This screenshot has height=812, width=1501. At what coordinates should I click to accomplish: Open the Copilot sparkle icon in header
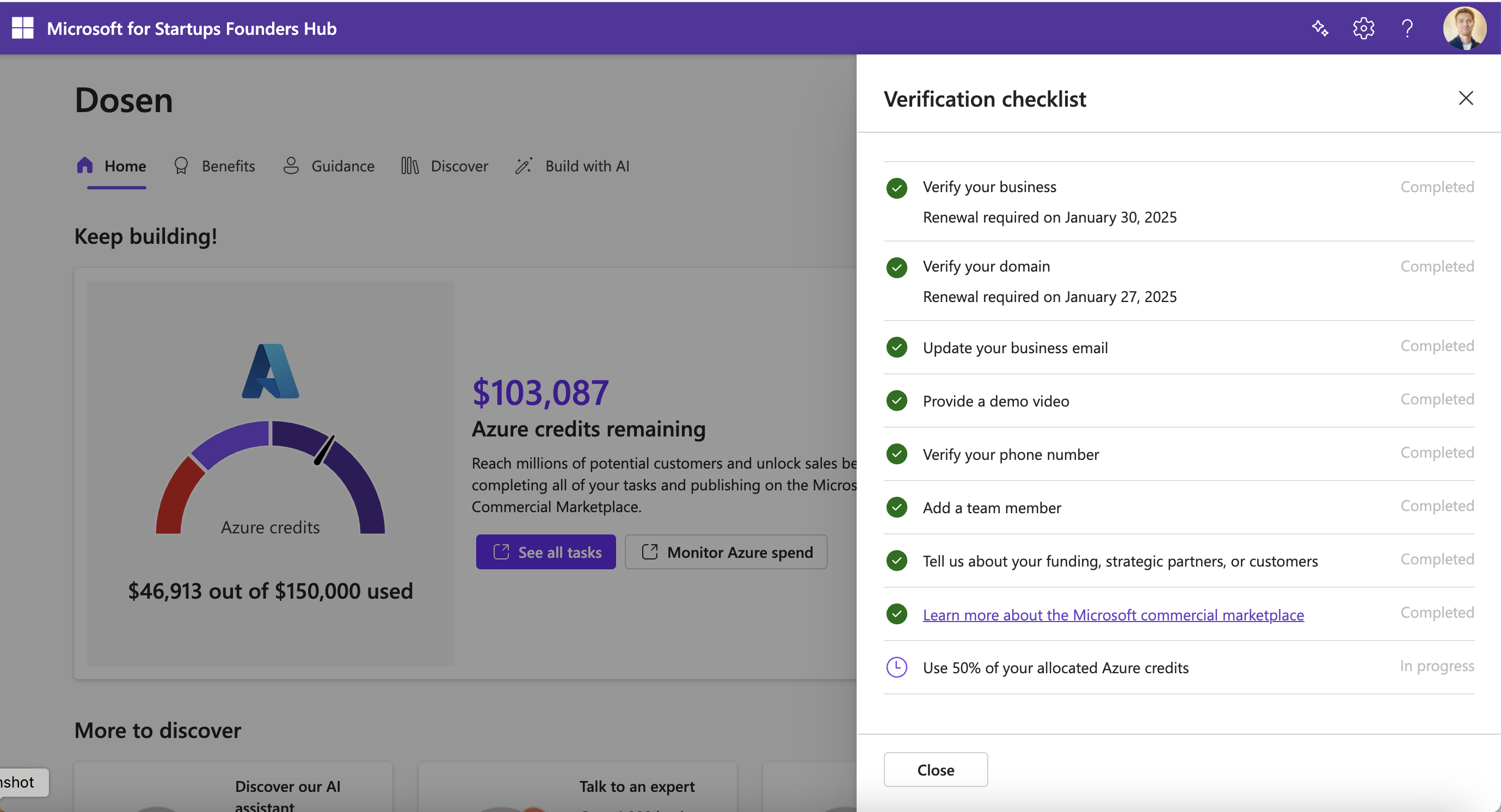1320,28
